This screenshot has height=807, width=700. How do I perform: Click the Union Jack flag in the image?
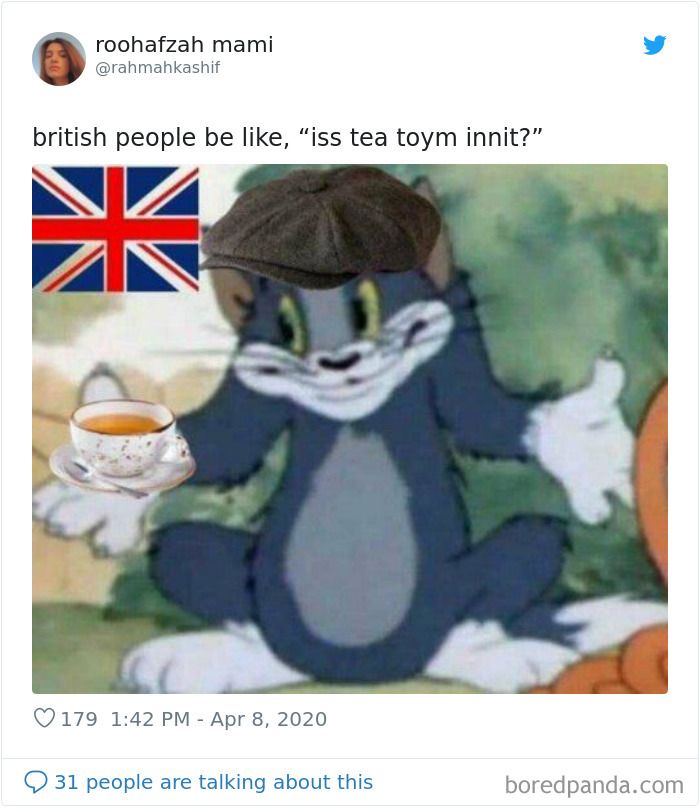tap(115, 229)
